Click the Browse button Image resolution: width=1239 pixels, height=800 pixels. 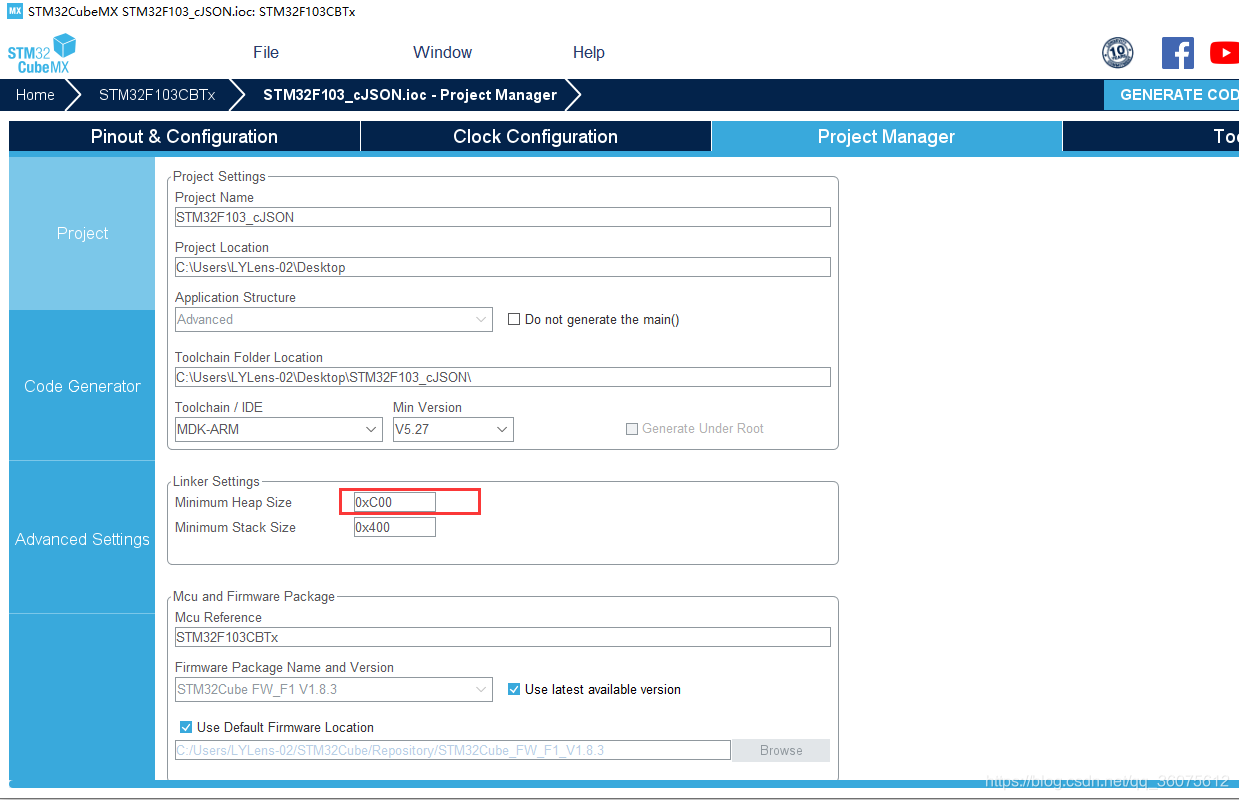click(x=781, y=750)
